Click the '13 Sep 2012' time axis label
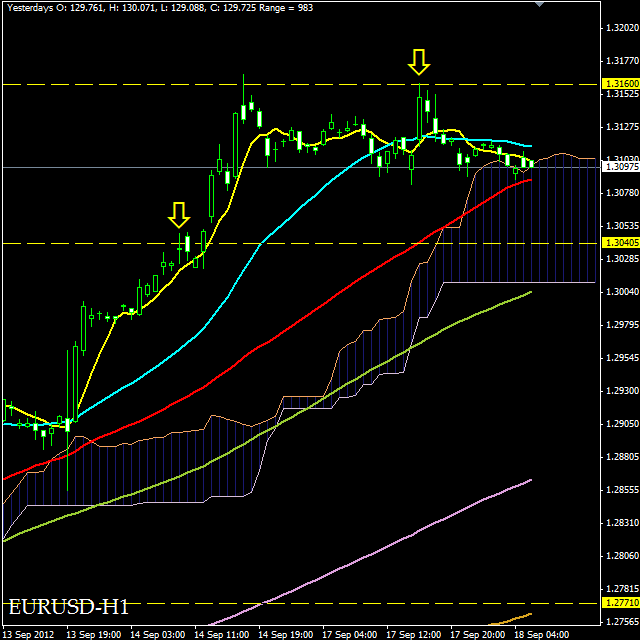 [x=28, y=635]
